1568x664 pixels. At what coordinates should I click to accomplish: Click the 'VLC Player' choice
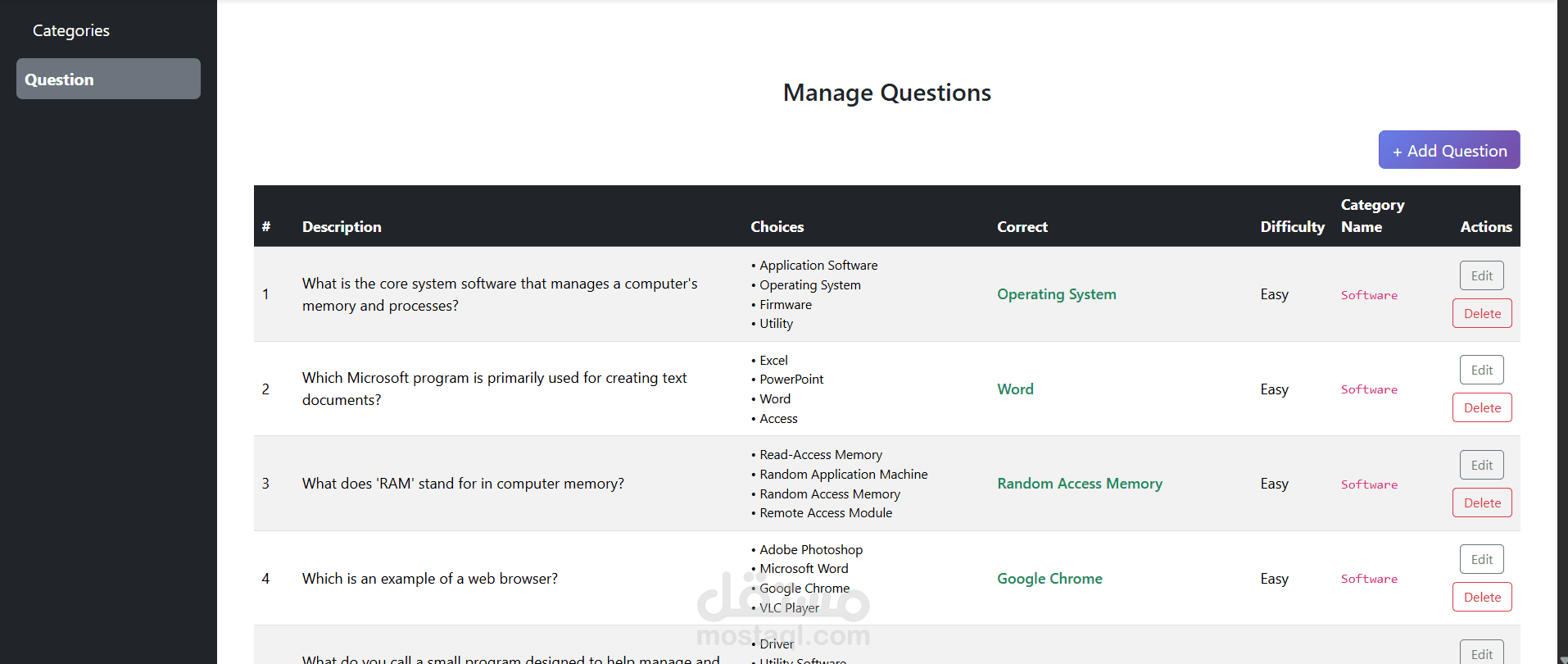(789, 608)
